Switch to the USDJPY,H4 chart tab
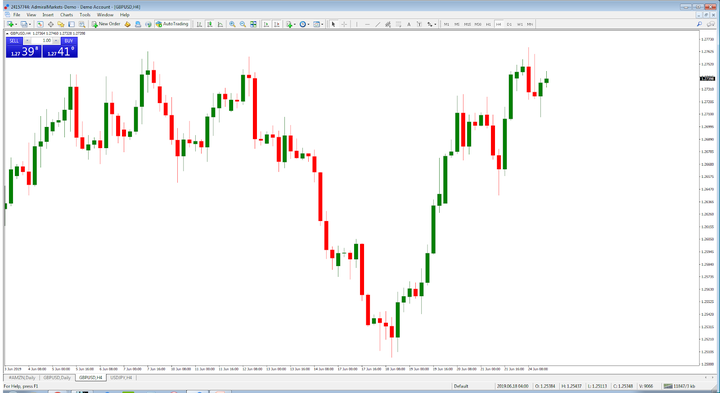 (121, 378)
